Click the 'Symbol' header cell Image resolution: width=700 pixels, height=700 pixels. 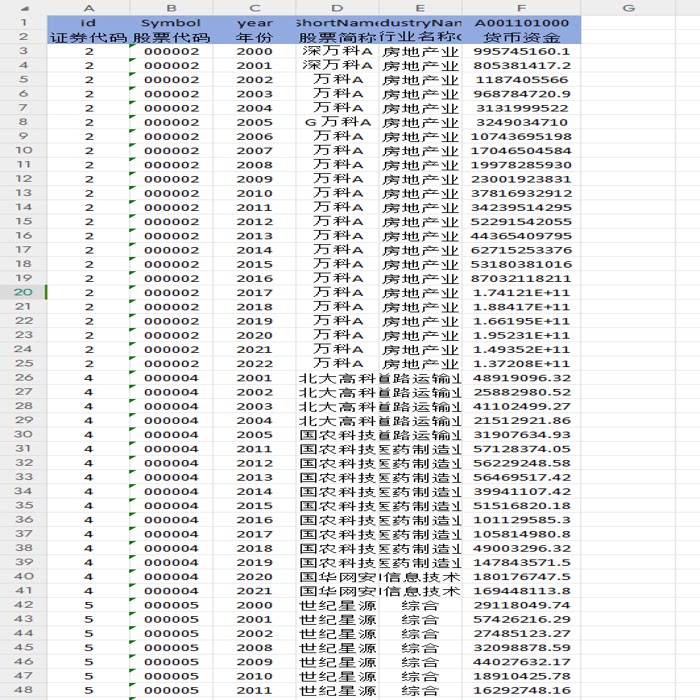tap(171, 22)
